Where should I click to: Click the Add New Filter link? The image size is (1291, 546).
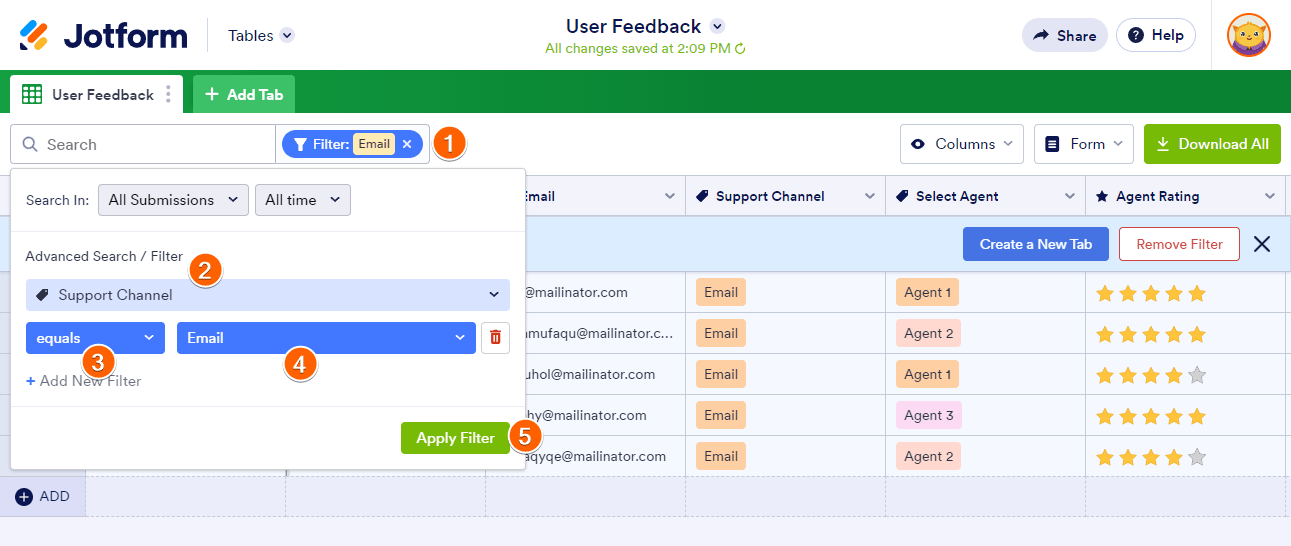coord(84,381)
